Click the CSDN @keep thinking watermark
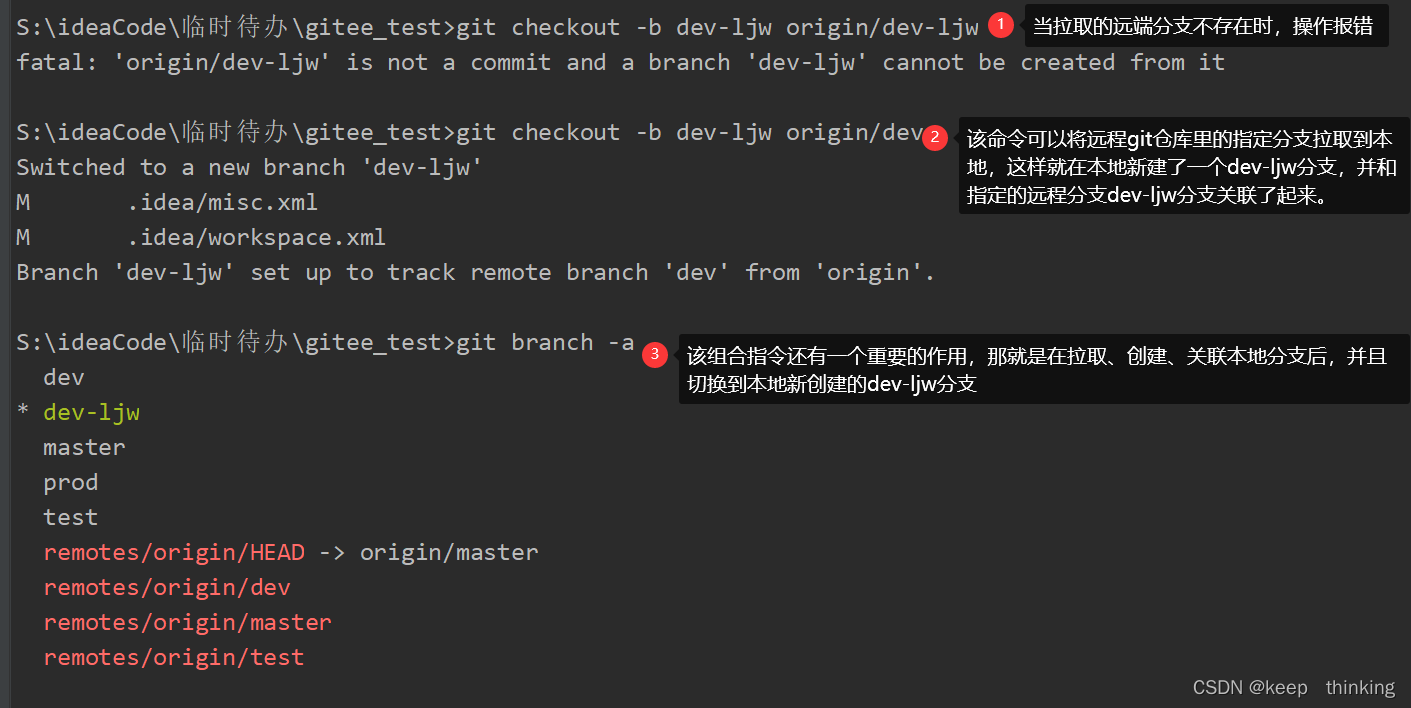Viewport: 1411px width, 708px height. click(x=1293, y=687)
